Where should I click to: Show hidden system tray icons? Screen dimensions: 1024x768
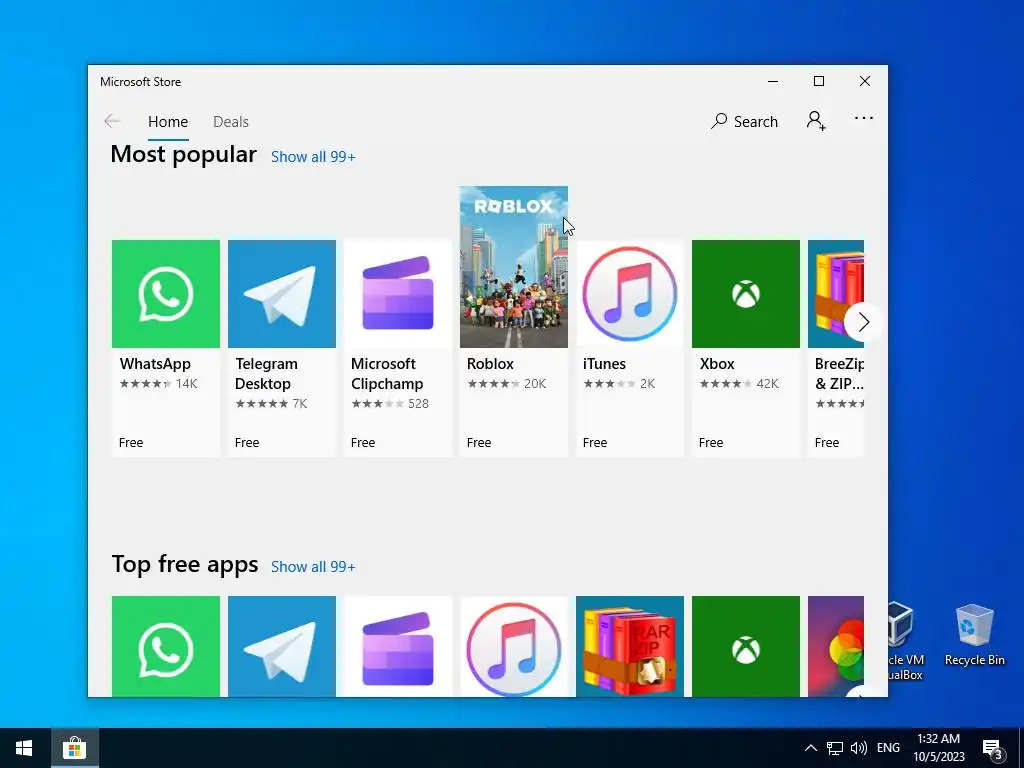(810, 748)
